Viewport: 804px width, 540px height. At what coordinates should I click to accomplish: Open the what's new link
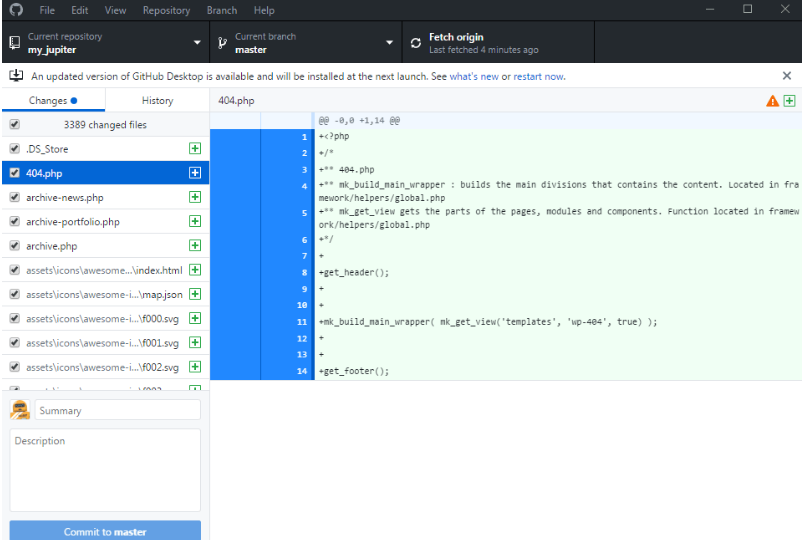click(x=474, y=76)
